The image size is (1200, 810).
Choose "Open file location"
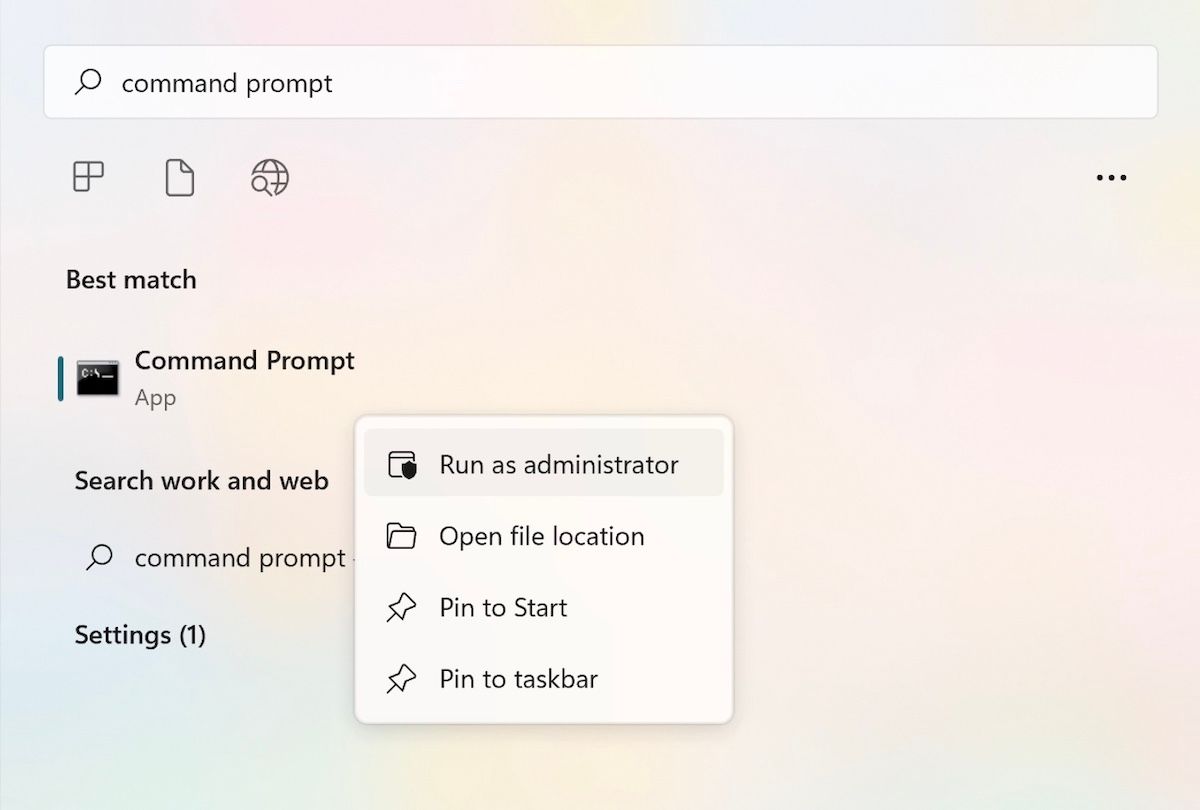coord(541,536)
